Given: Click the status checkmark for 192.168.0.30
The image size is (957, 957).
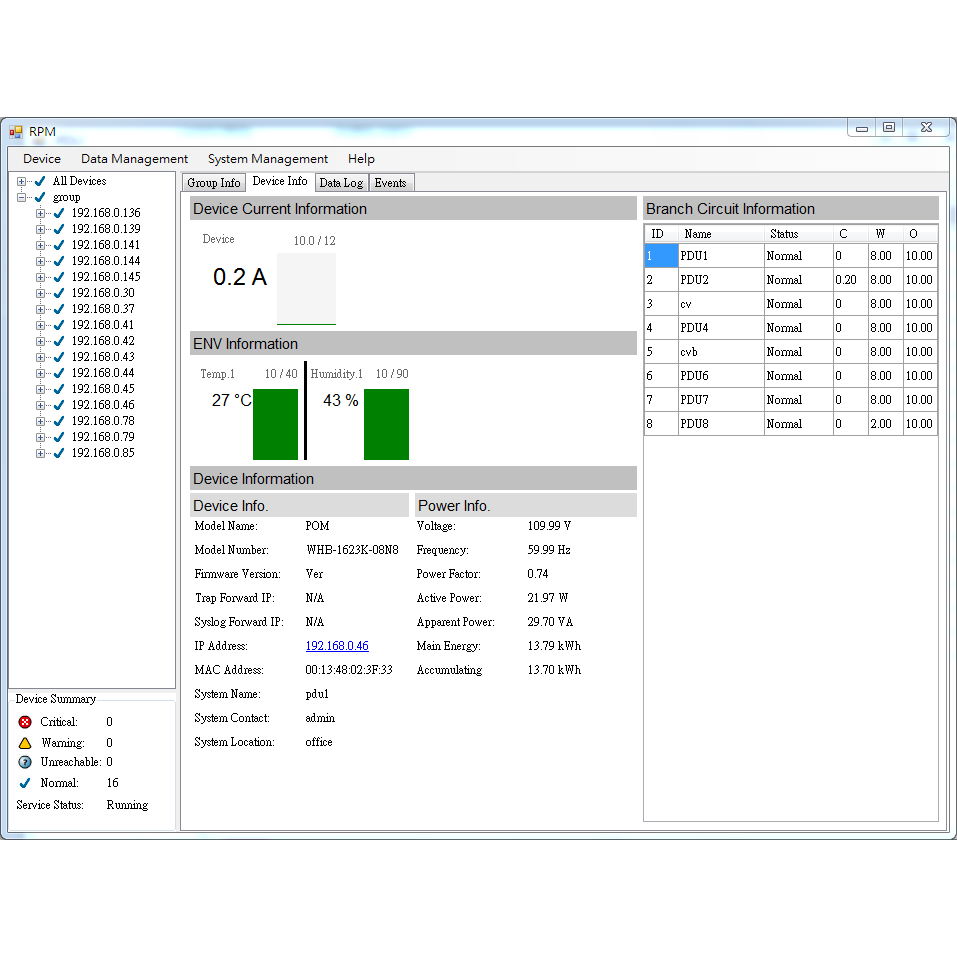Looking at the screenshot, I should (x=59, y=293).
